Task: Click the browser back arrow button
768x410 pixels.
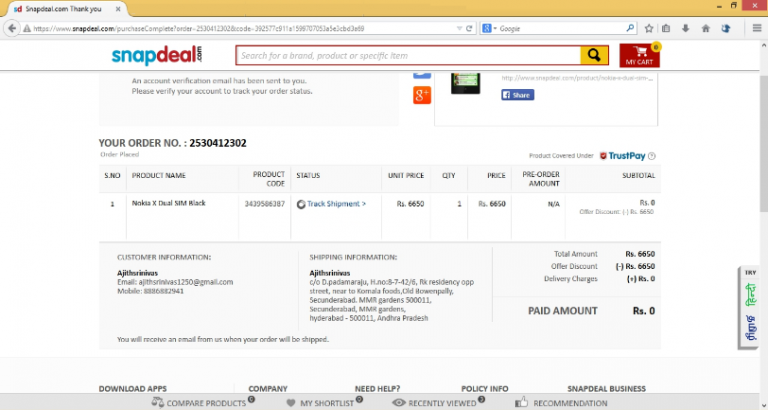Action: click(12, 28)
